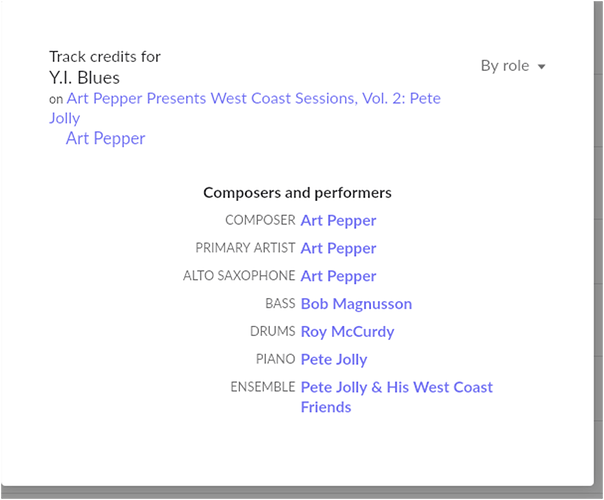Open Art Pepper artist link below album title
Screen dimensions: 604x500
point(106,138)
